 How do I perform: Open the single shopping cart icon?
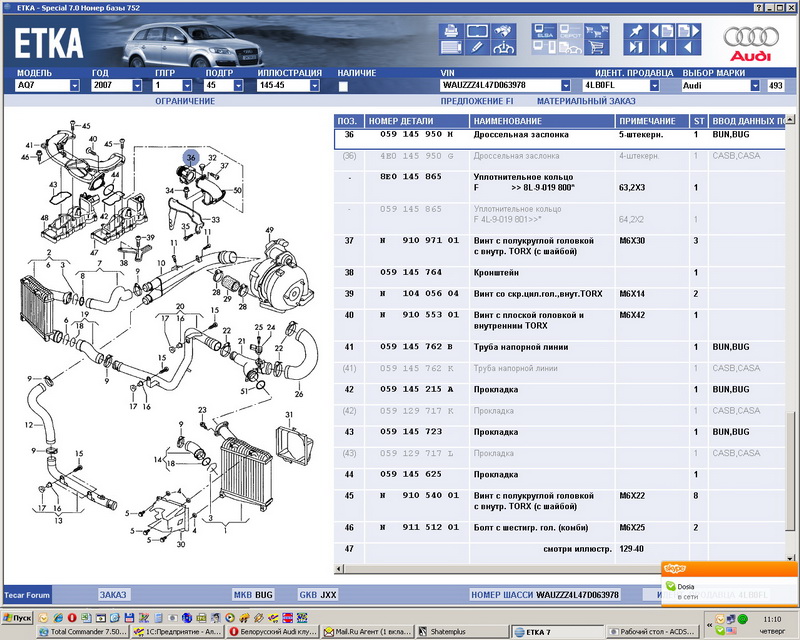(x=596, y=47)
